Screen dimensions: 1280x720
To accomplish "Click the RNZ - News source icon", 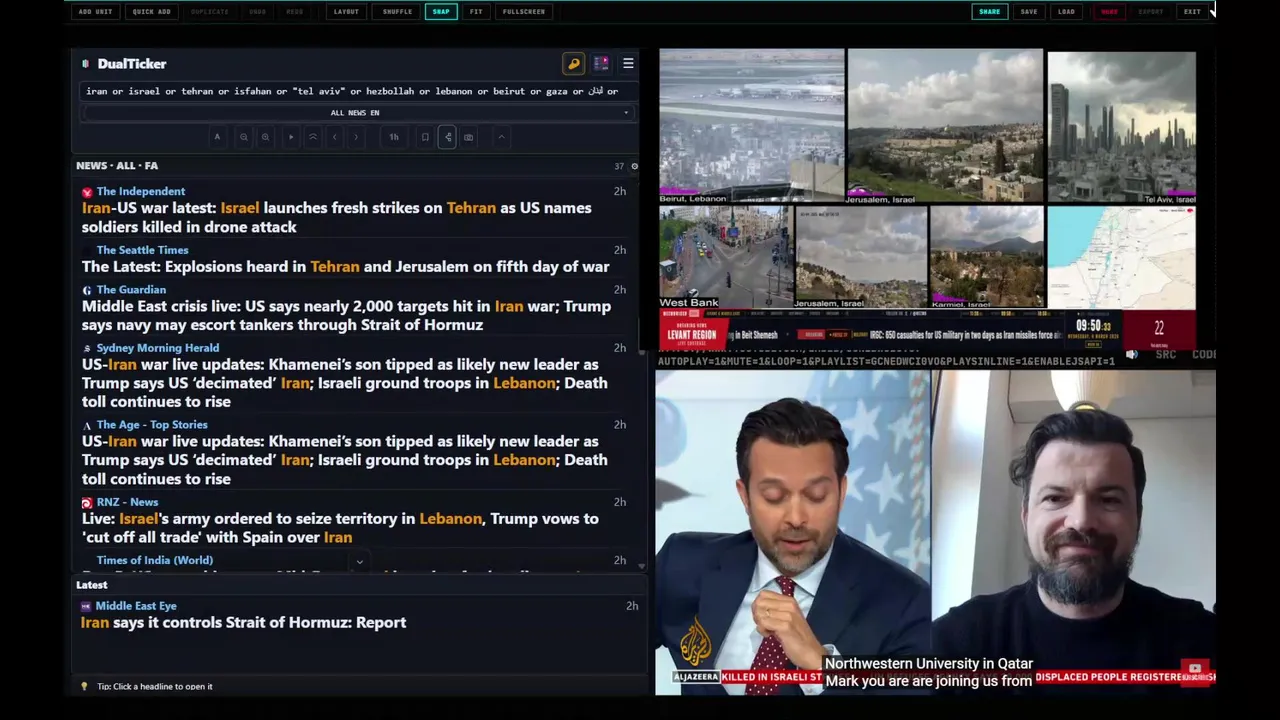I will point(87,503).
